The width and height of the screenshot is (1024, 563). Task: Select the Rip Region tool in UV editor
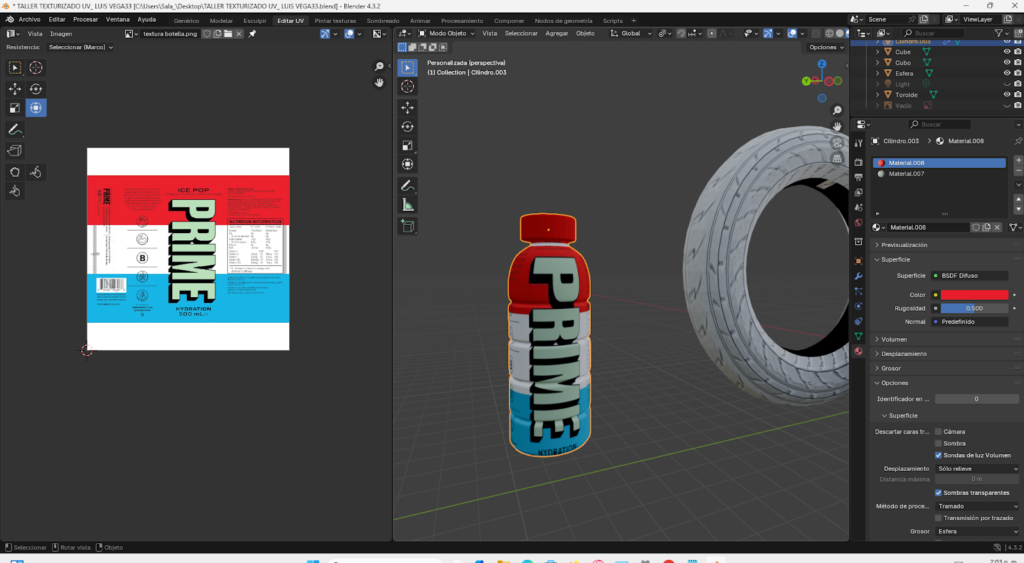tap(14, 151)
